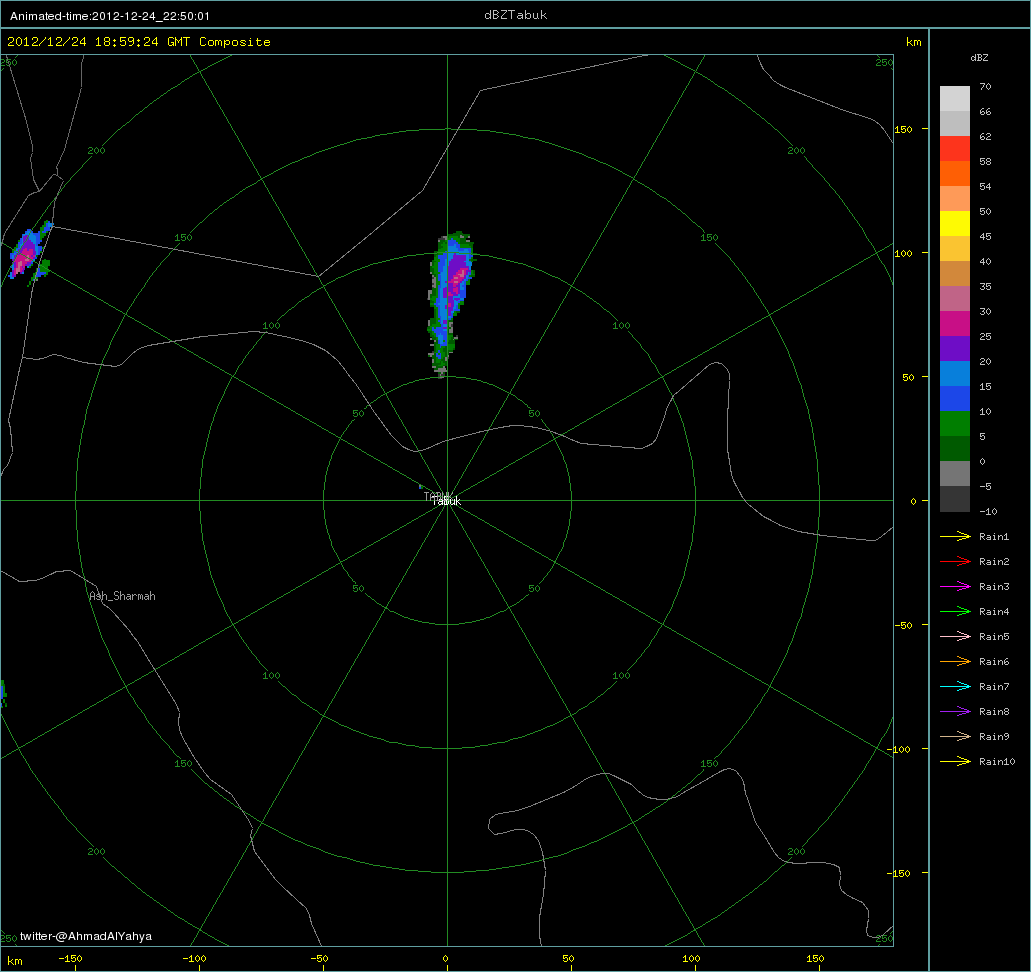The width and height of the screenshot is (1031, 972).
Task: Click the Rain5 legend label
Action: [x=994, y=637]
